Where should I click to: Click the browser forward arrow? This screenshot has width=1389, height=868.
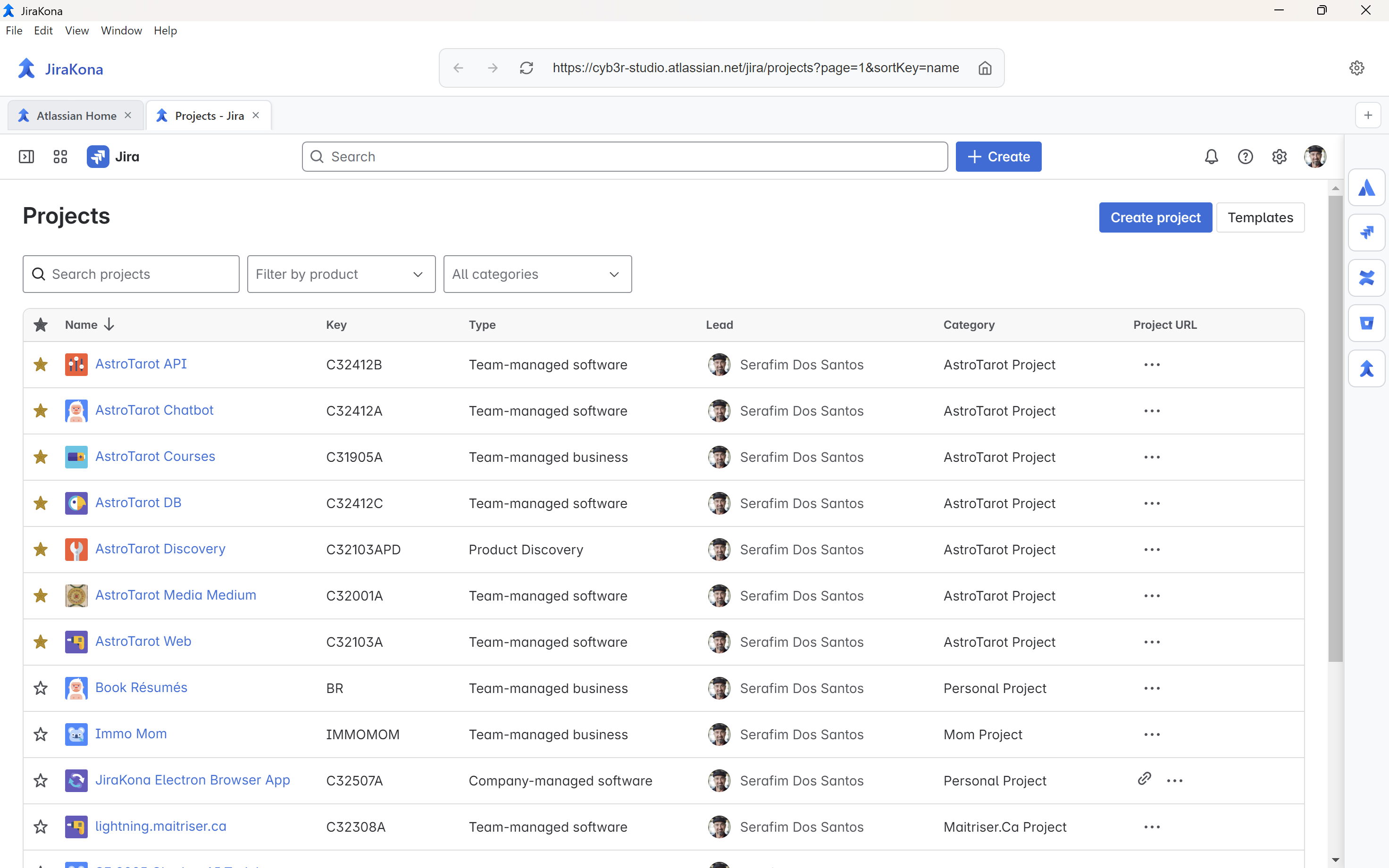[x=493, y=68]
